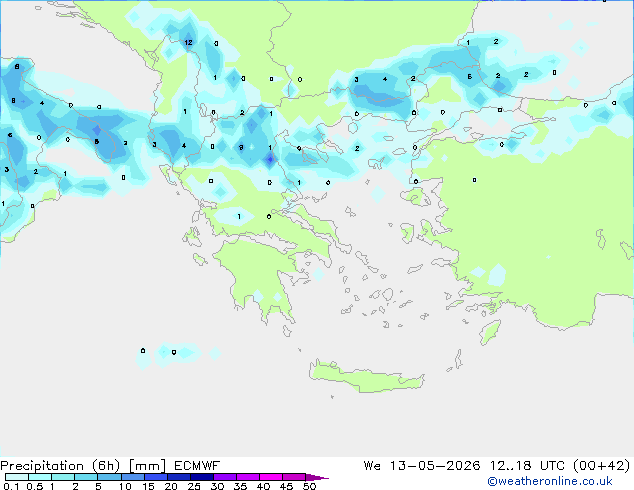Select the legend color between 1 and 2
The height and width of the screenshot is (490, 634).
63,477
